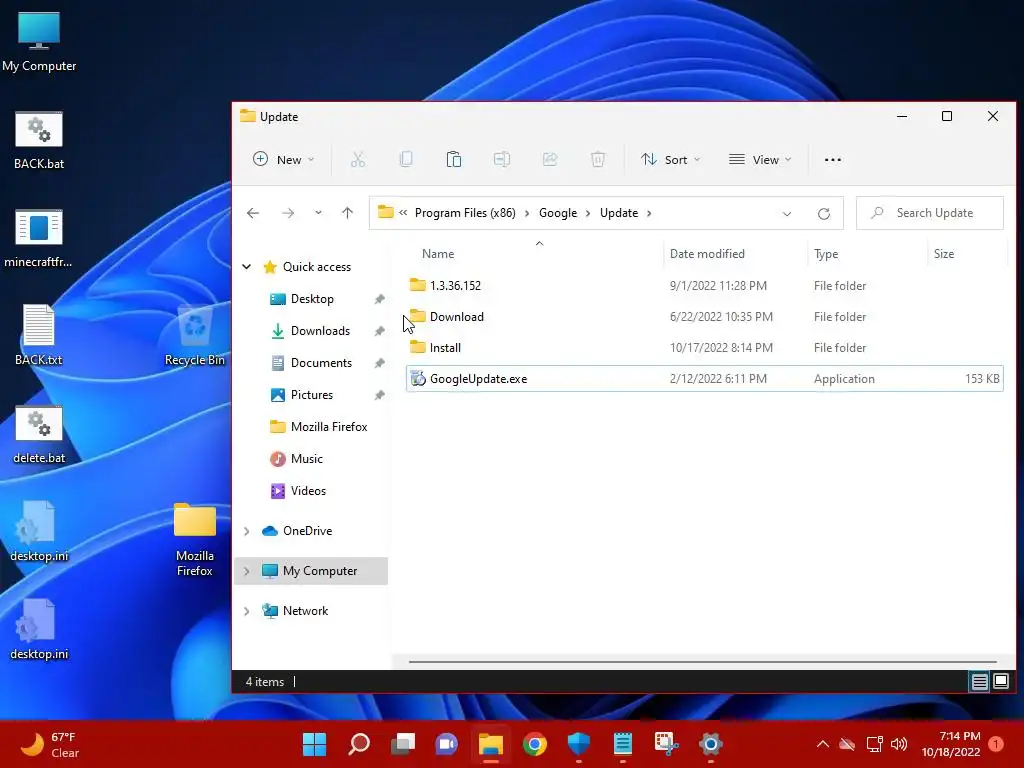The image size is (1024, 768).
Task: Open the View options dropdown
Action: [x=760, y=159]
